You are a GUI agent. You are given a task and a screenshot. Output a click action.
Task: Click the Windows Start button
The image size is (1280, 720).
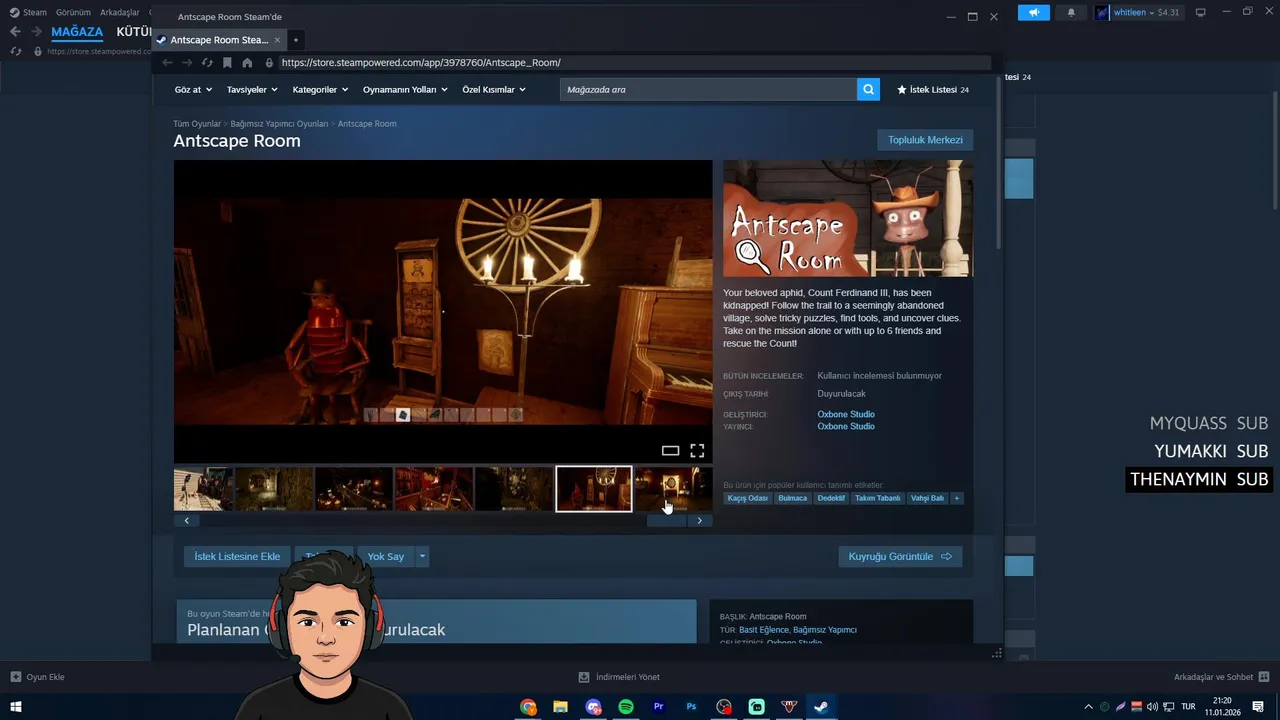[x=16, y=707]
